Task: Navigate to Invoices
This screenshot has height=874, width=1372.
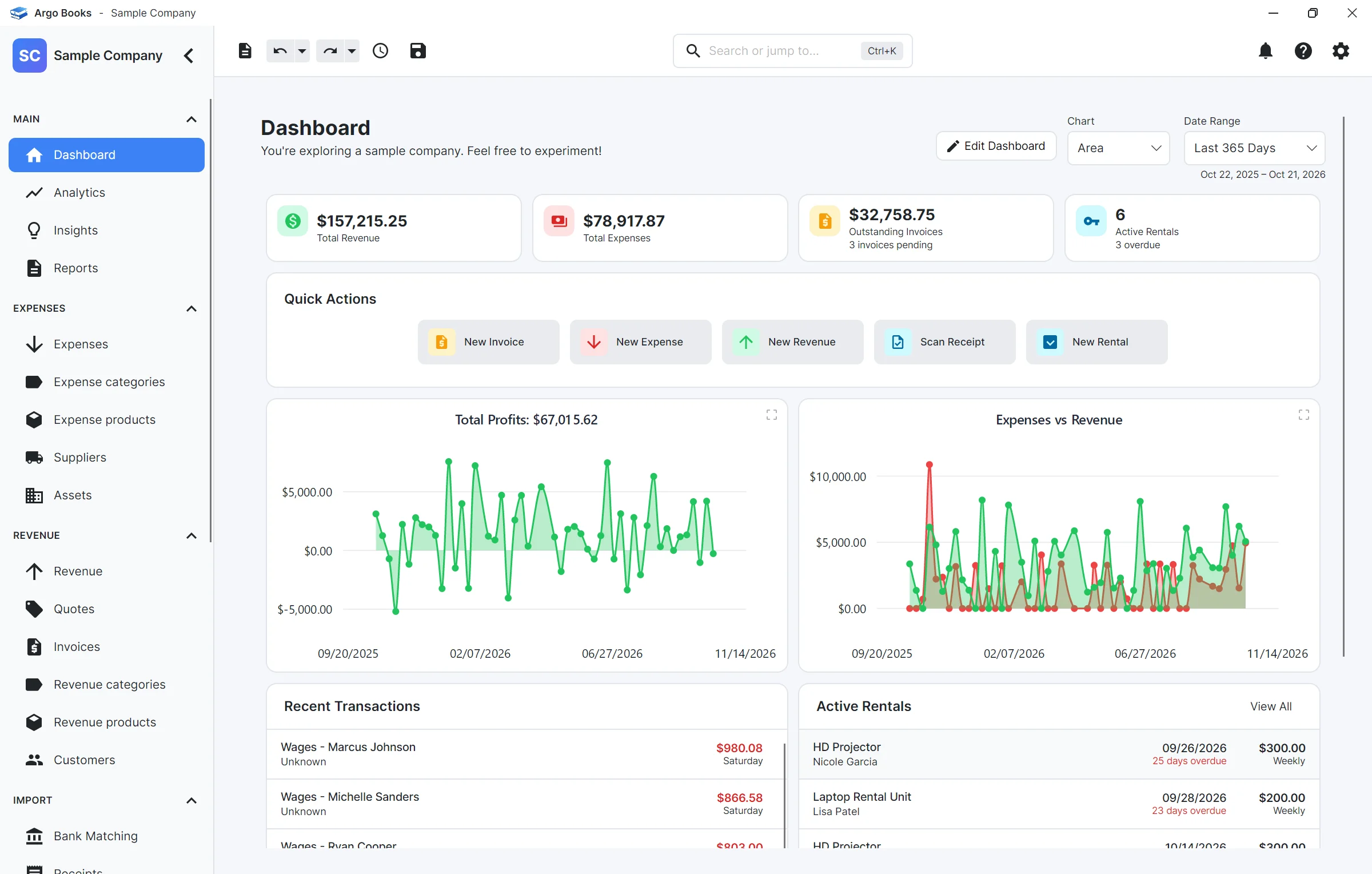Action: [106, 647]
